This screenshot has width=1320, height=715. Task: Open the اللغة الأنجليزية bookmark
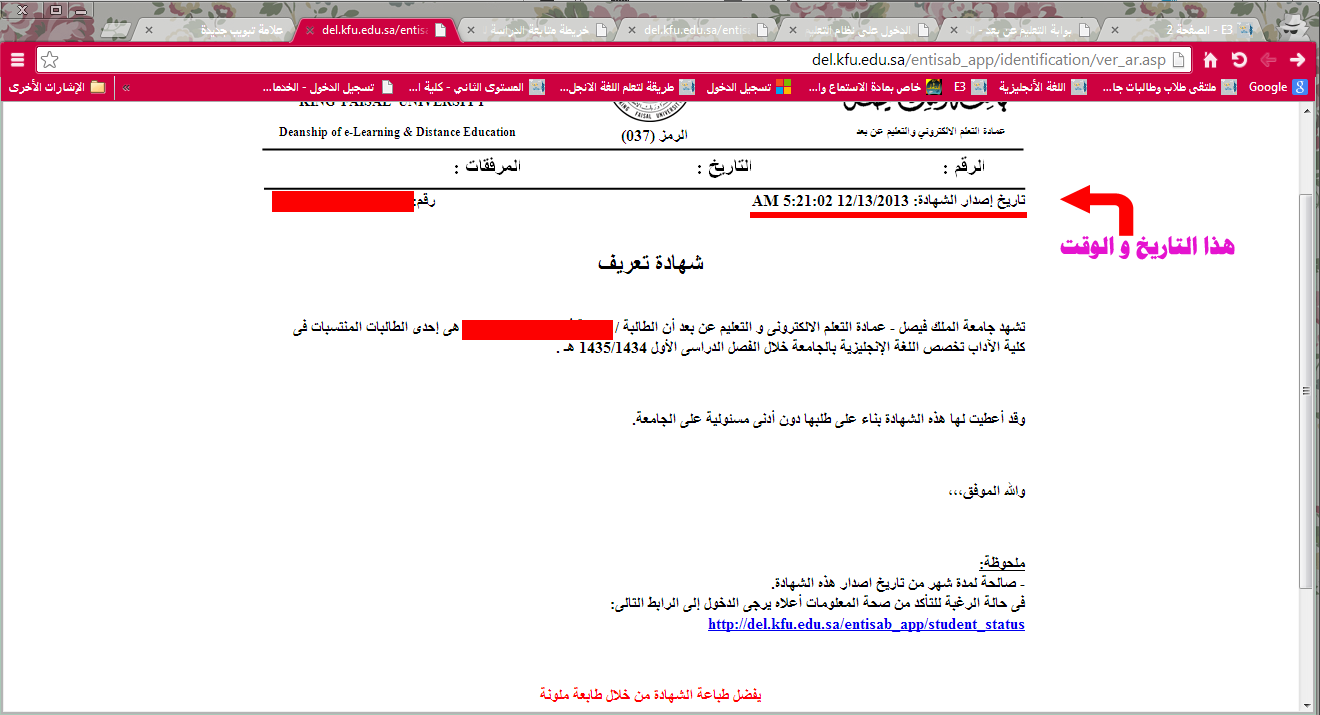1043,87
